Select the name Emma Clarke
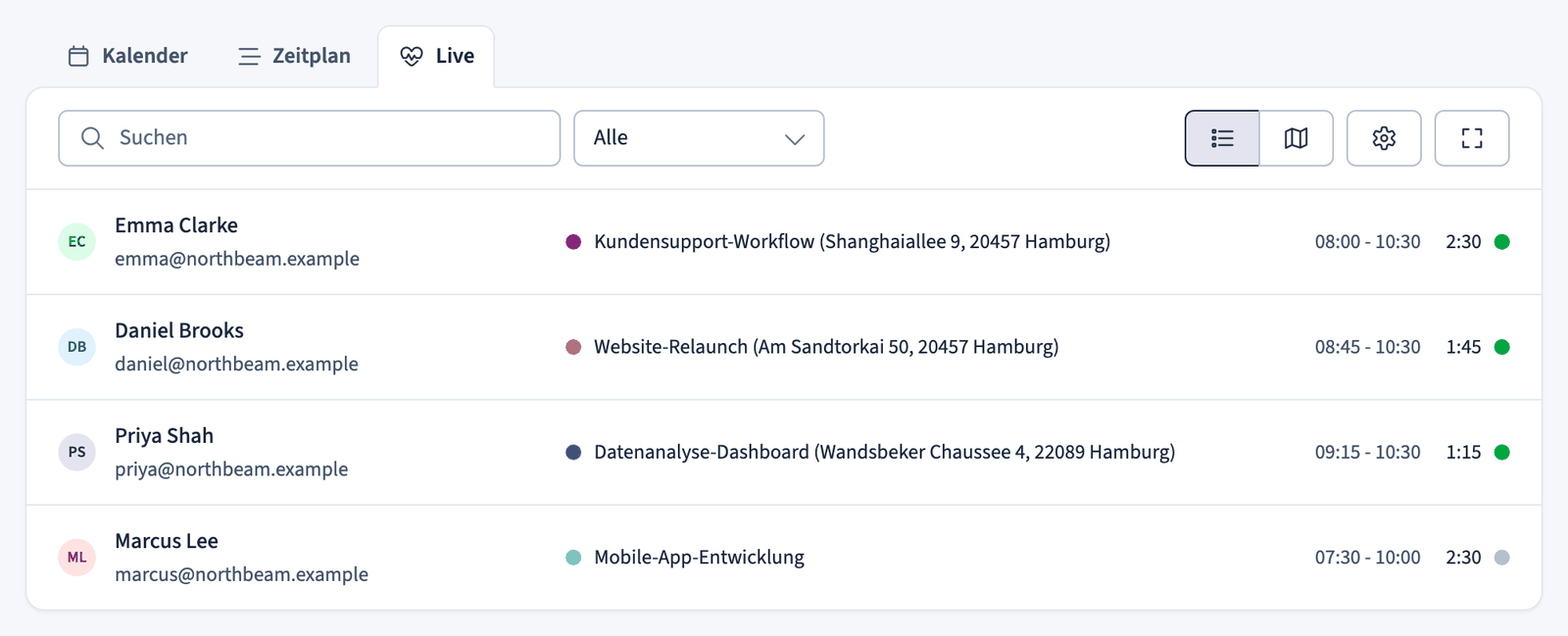 (x=176, y=225)
